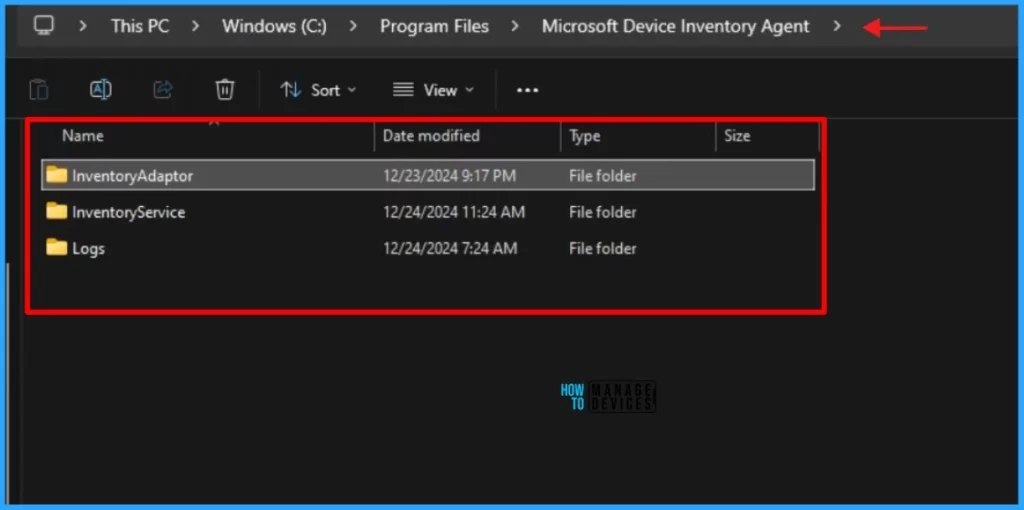Sort by the Date modified column header
Screen dimensions: 1024x510
point(431,136)
